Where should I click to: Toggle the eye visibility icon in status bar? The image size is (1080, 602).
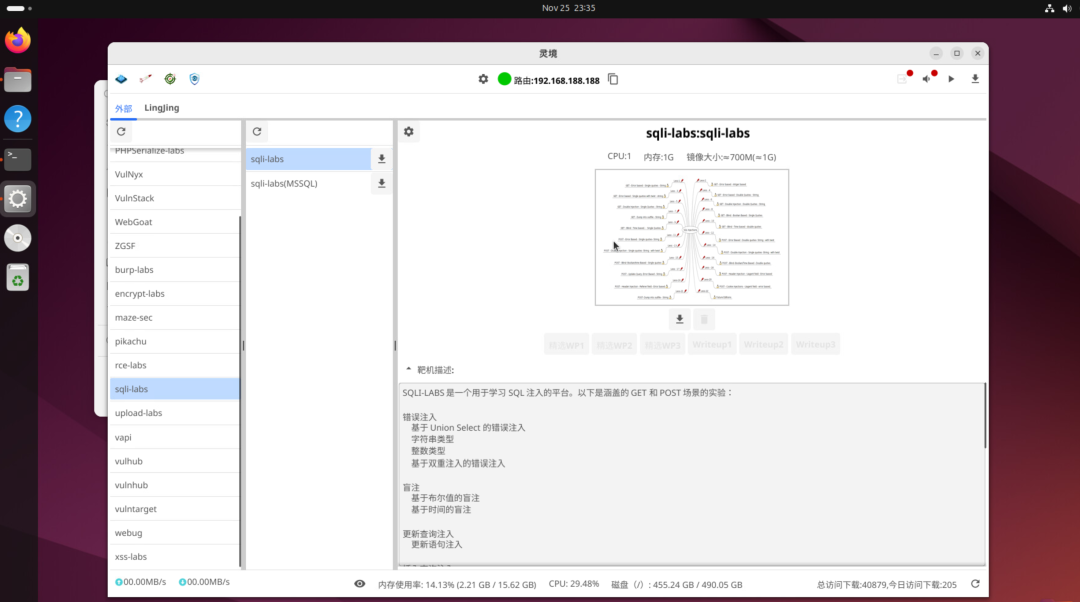pyautogui.click(x=360, y=584)
